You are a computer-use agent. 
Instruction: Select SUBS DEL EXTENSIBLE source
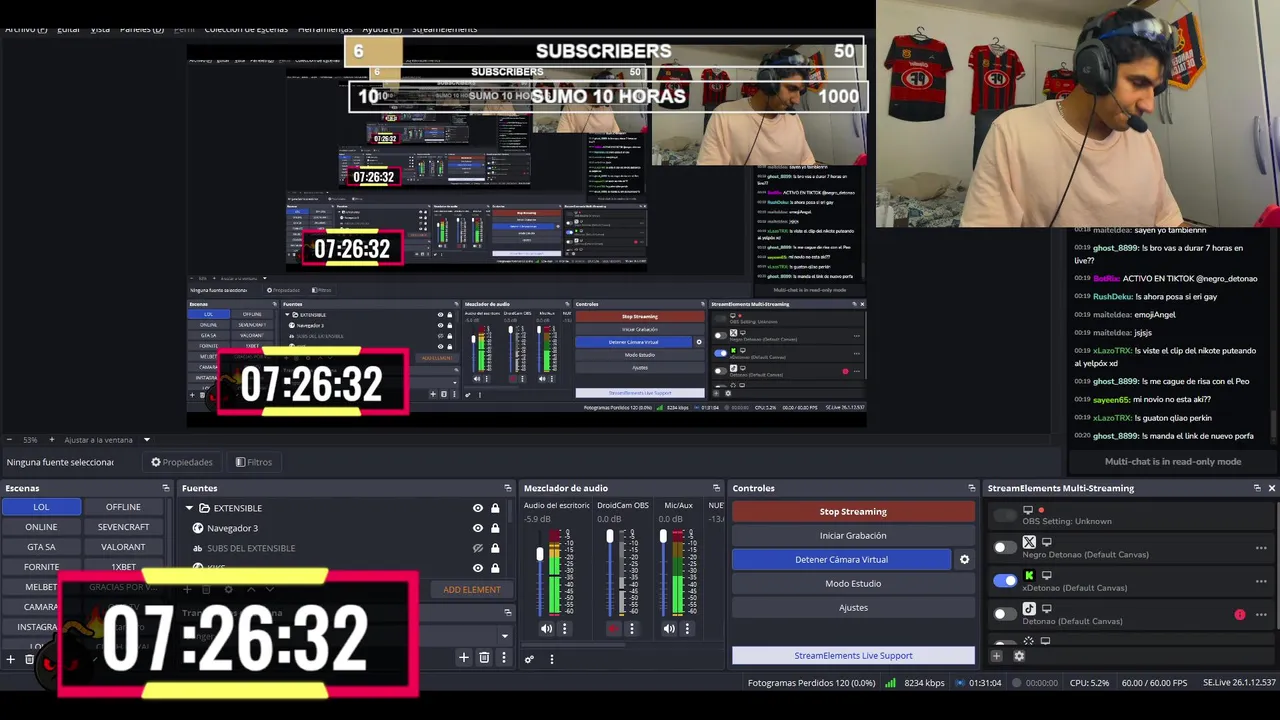(x=250, y=548)
